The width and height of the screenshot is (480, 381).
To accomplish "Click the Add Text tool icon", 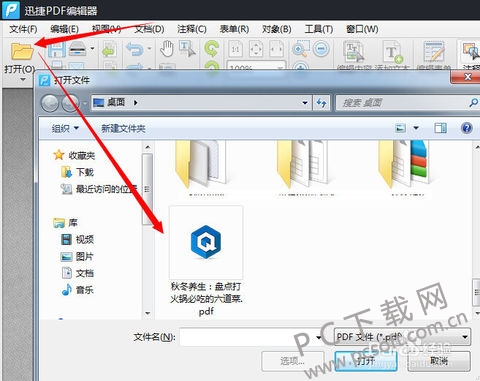I will (x=392, y=52).
